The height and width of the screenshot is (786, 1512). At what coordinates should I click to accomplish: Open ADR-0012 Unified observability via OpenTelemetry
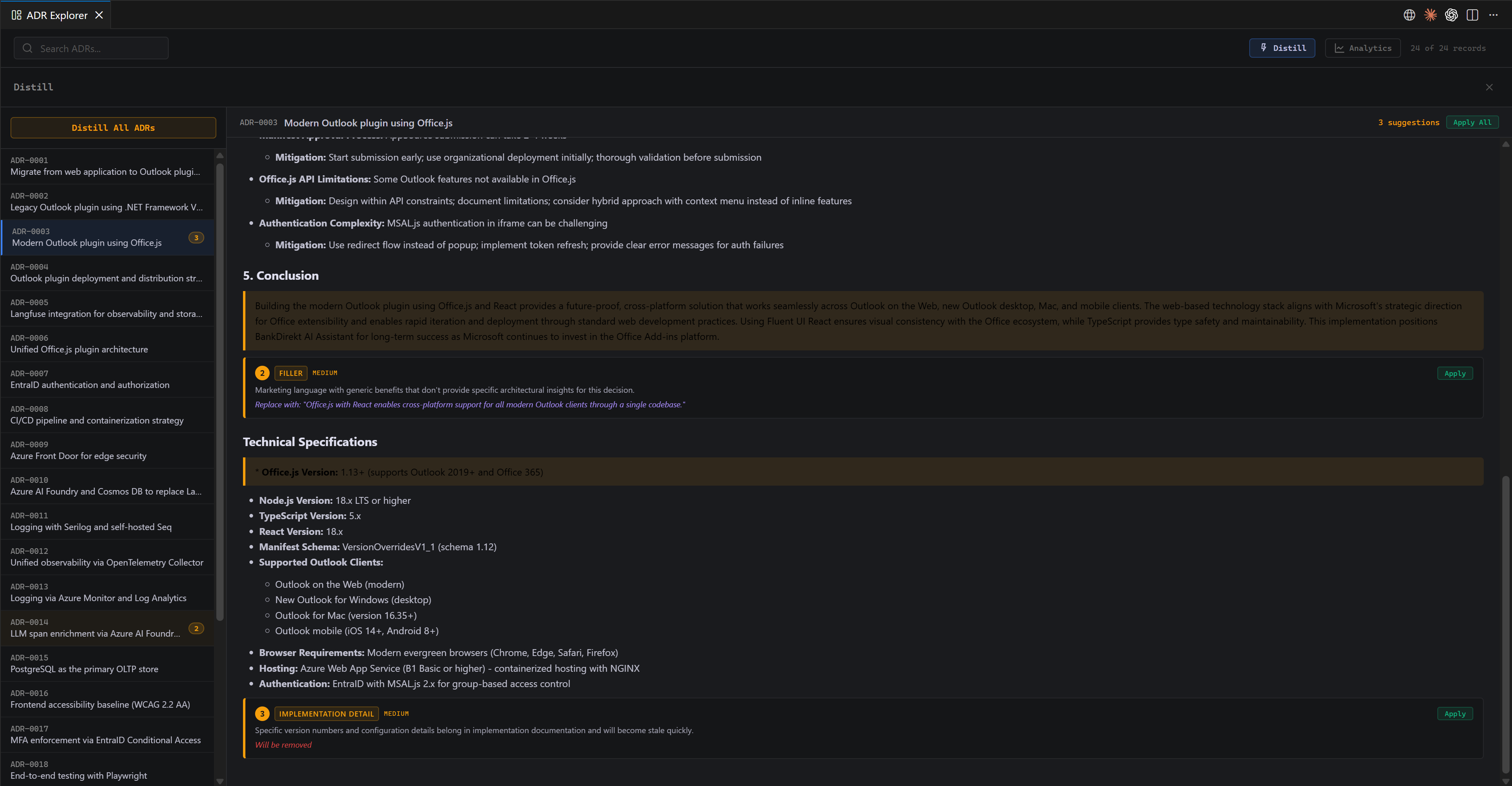[107, 557]
